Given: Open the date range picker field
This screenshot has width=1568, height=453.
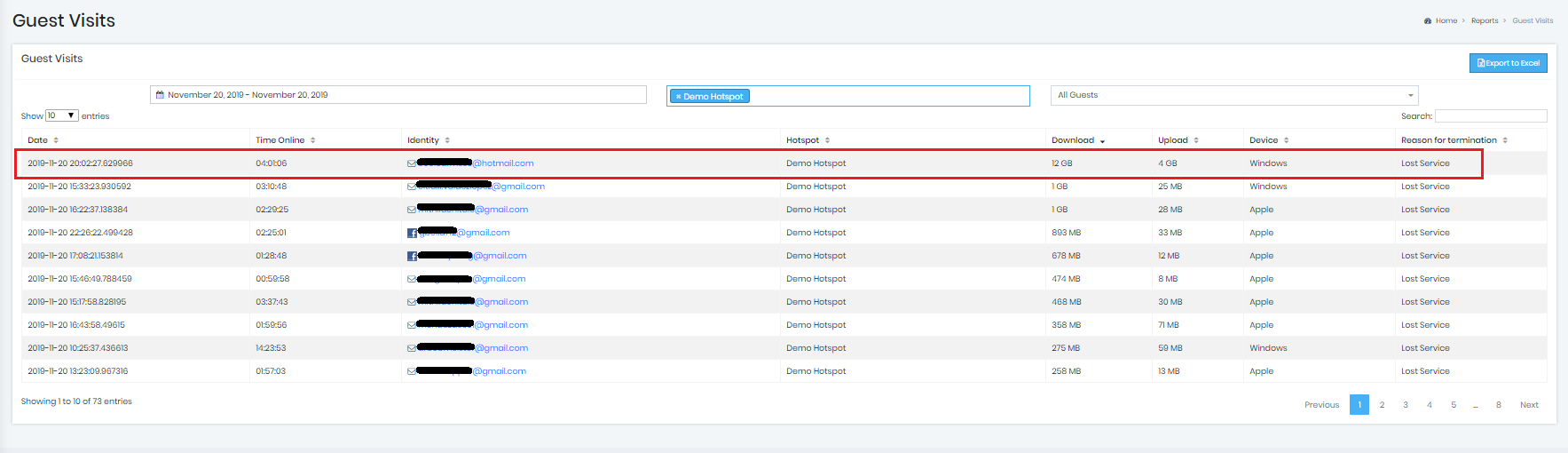Looking at the screenshot, I should (398, 95).
